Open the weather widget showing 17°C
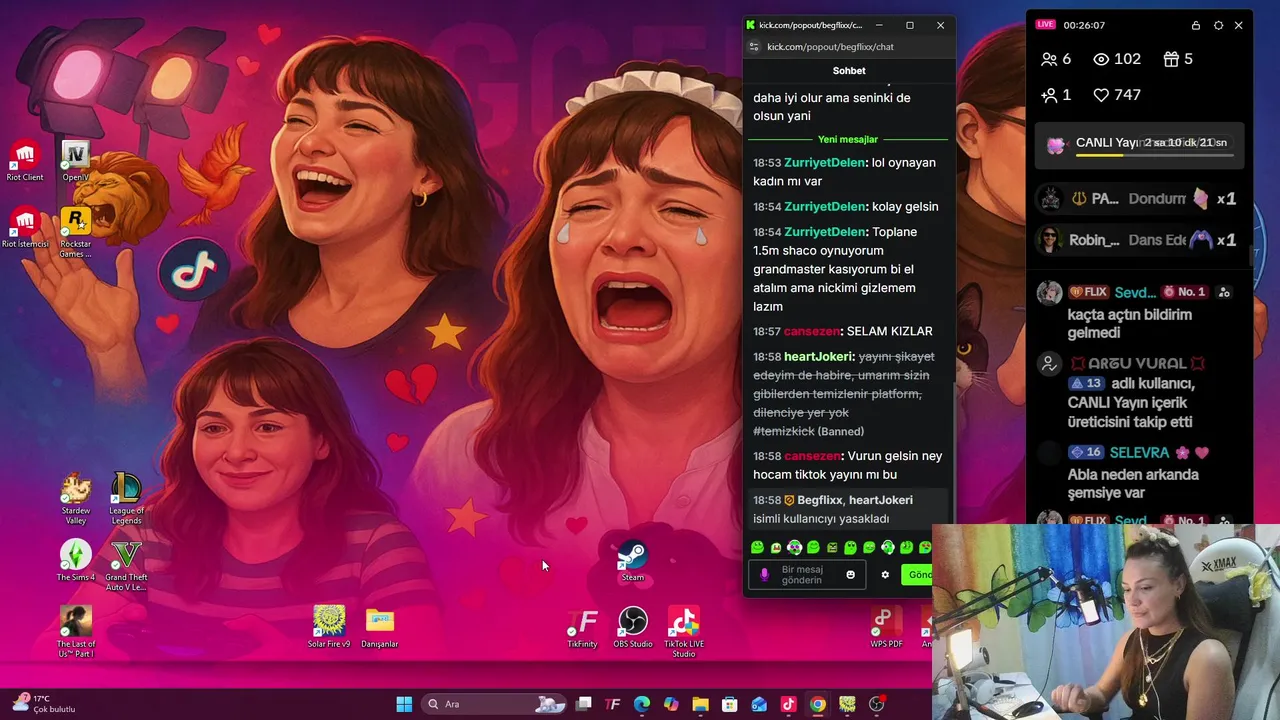 [x=44, y=704]
